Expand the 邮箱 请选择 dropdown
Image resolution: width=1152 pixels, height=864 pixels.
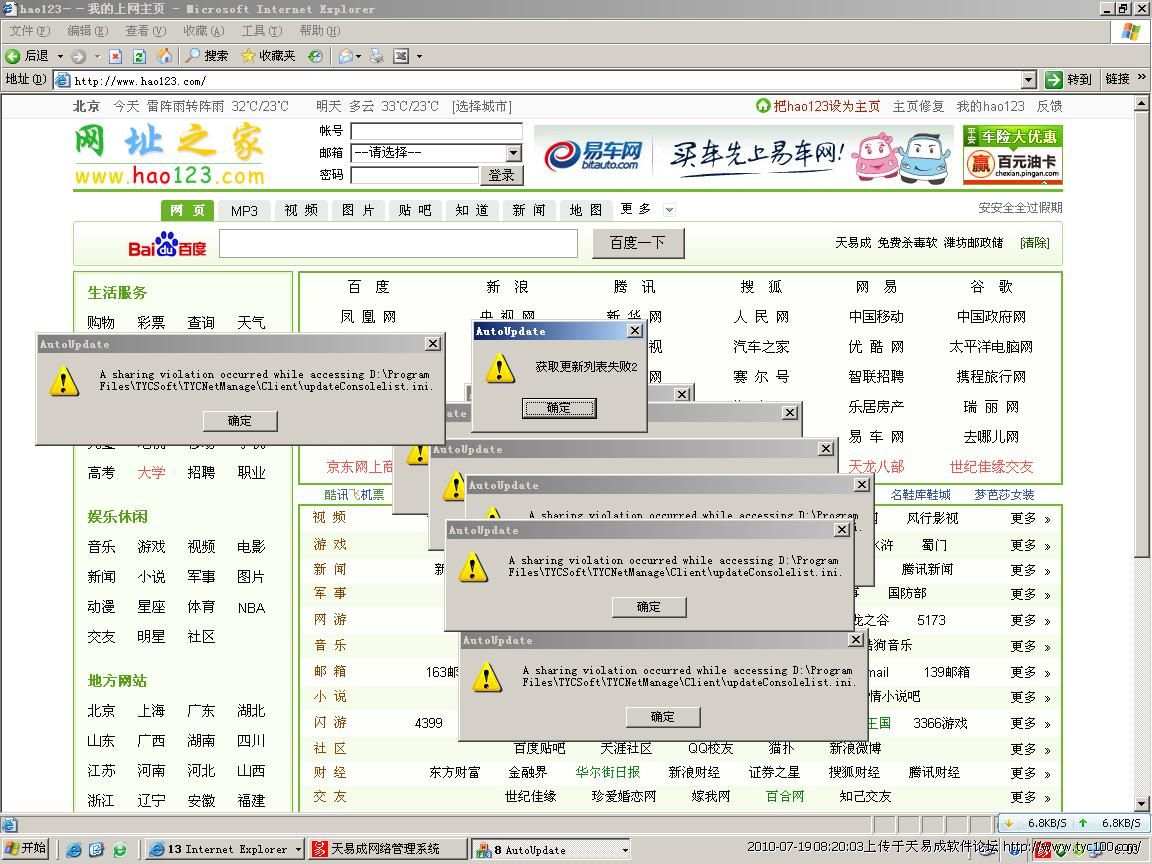(513, 153)
